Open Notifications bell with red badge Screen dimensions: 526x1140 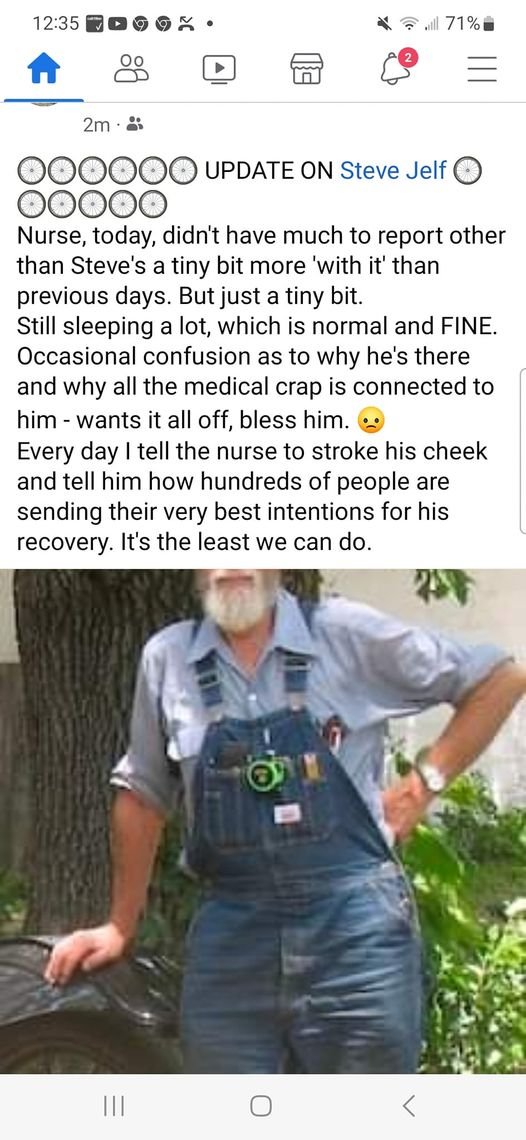coord(396,67)
